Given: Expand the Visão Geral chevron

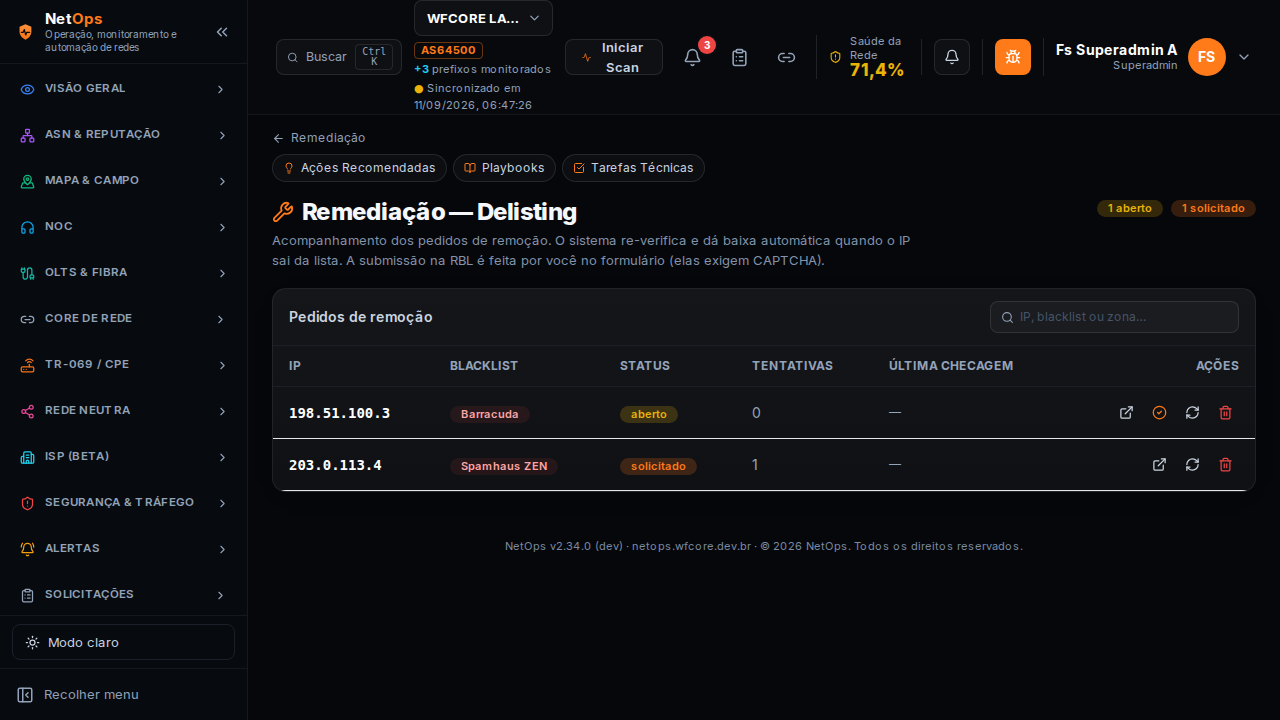Looking at the screenshot, I should (x=221, y=89).
